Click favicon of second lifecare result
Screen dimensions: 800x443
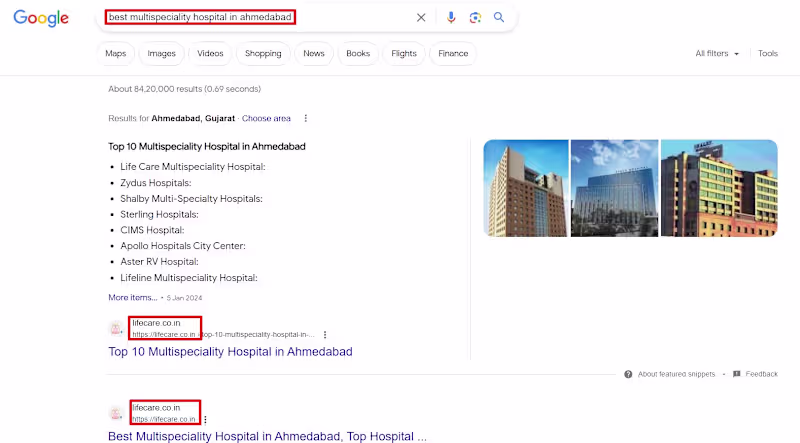(x=116, y=413)
